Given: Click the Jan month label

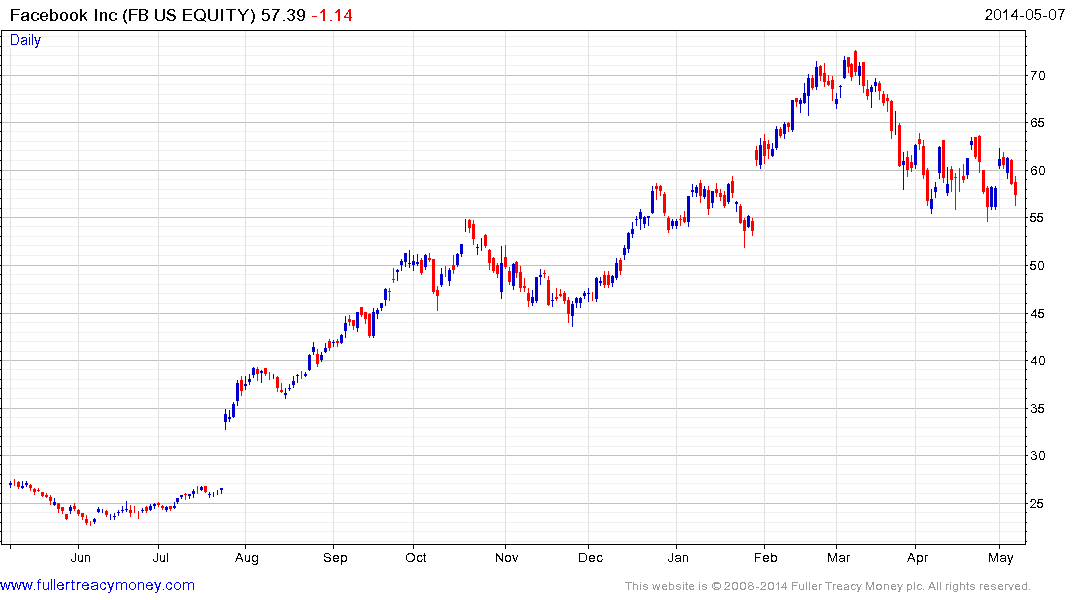Looking at the screenshot, I should pos(678,557).
